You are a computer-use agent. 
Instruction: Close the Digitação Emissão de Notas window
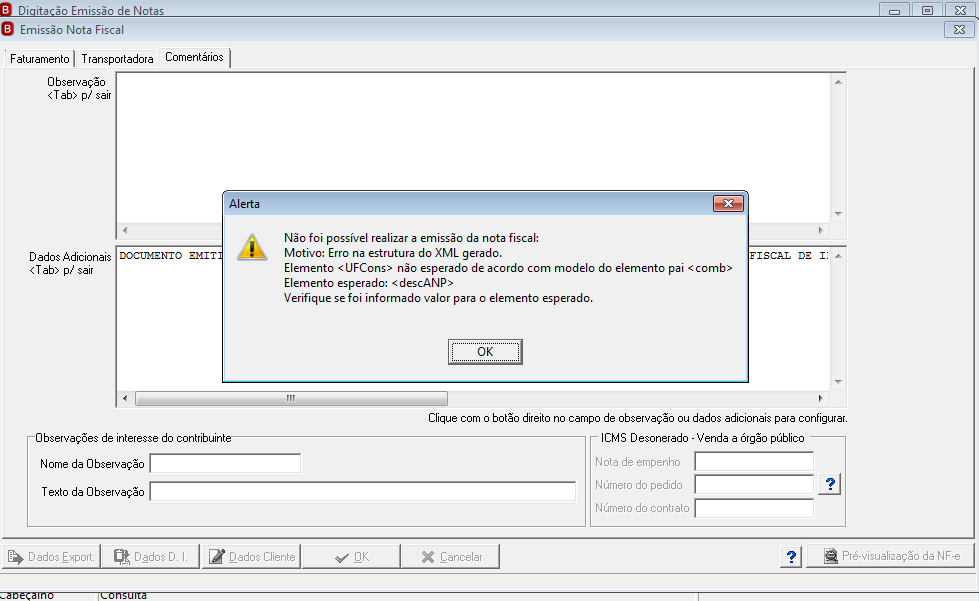960,10
